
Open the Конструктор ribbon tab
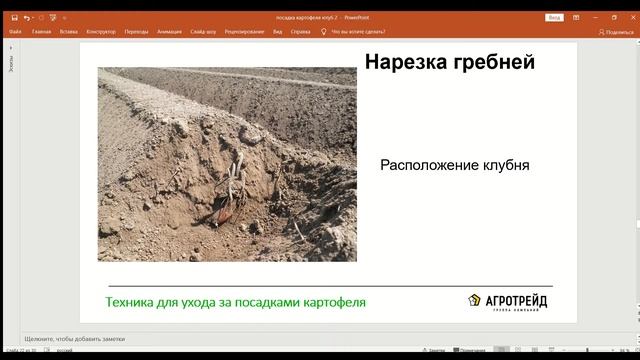pyautogui.click(x=101, y=32)
